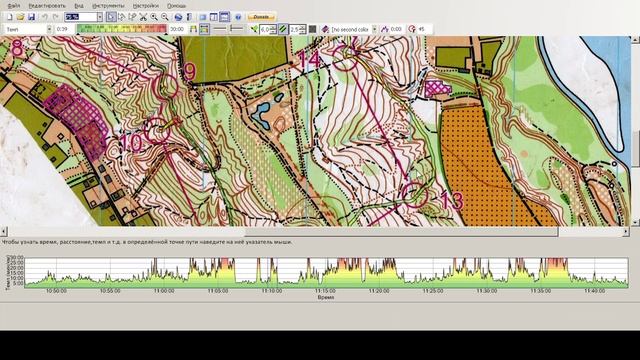Open the Редактировать menu
This screenshot has height=360, width=640.
click(x=47, y=6)
